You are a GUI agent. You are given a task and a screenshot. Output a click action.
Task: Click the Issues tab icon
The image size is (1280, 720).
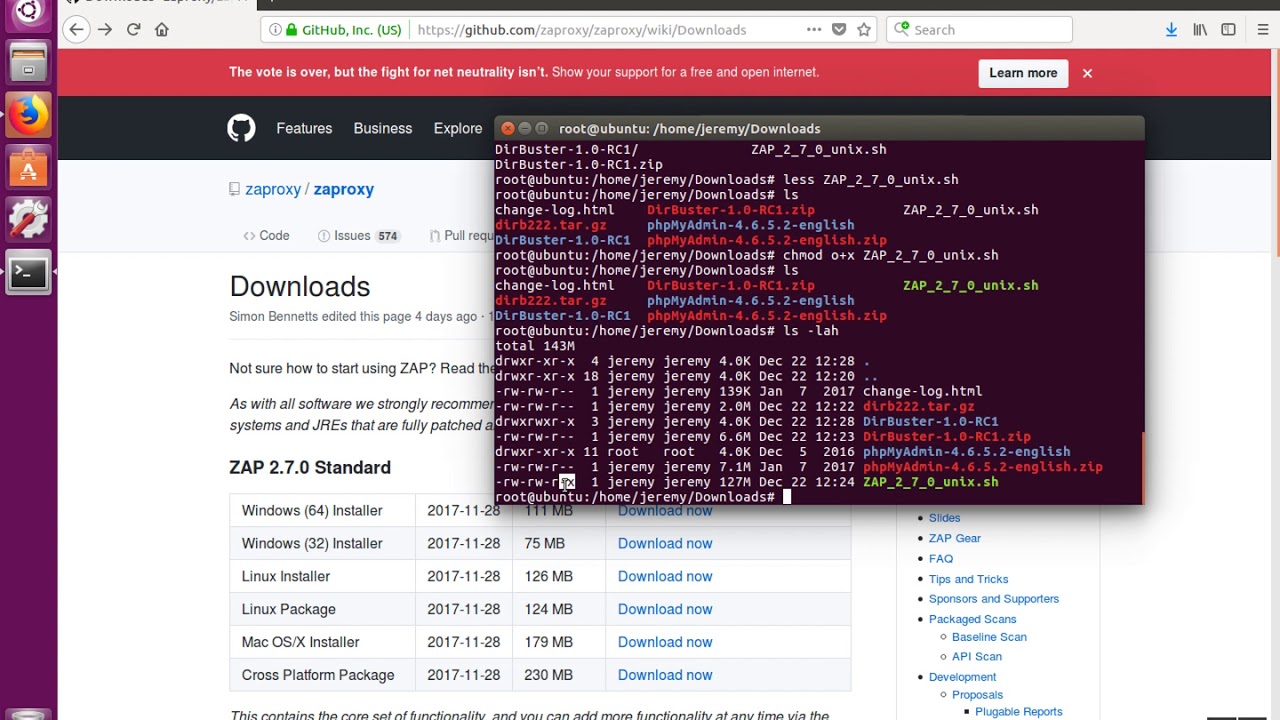tap(324, 236)
